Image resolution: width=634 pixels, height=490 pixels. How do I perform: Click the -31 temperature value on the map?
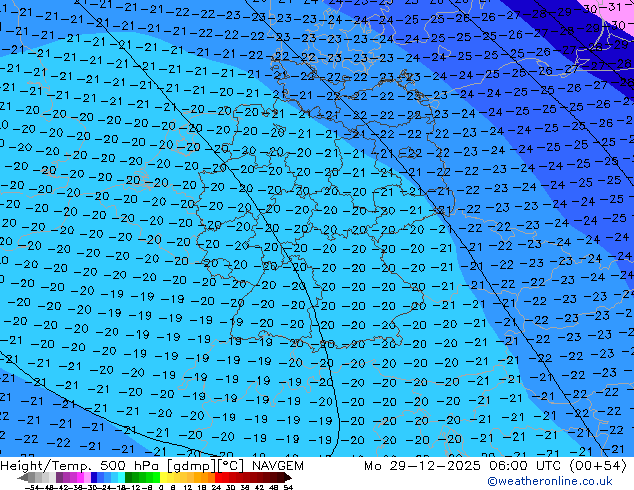(x=616, y=8)
